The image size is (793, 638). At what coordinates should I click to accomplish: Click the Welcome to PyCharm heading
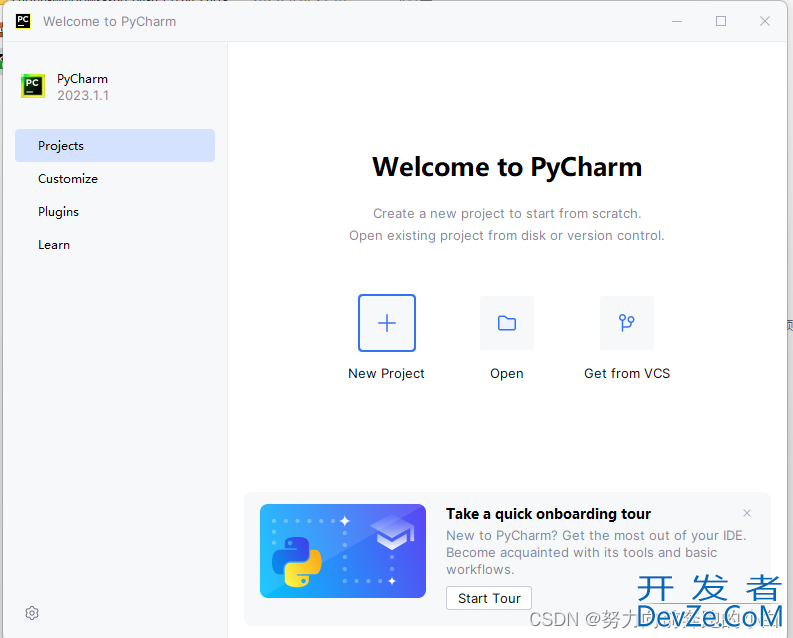click(x=507, y=167)
